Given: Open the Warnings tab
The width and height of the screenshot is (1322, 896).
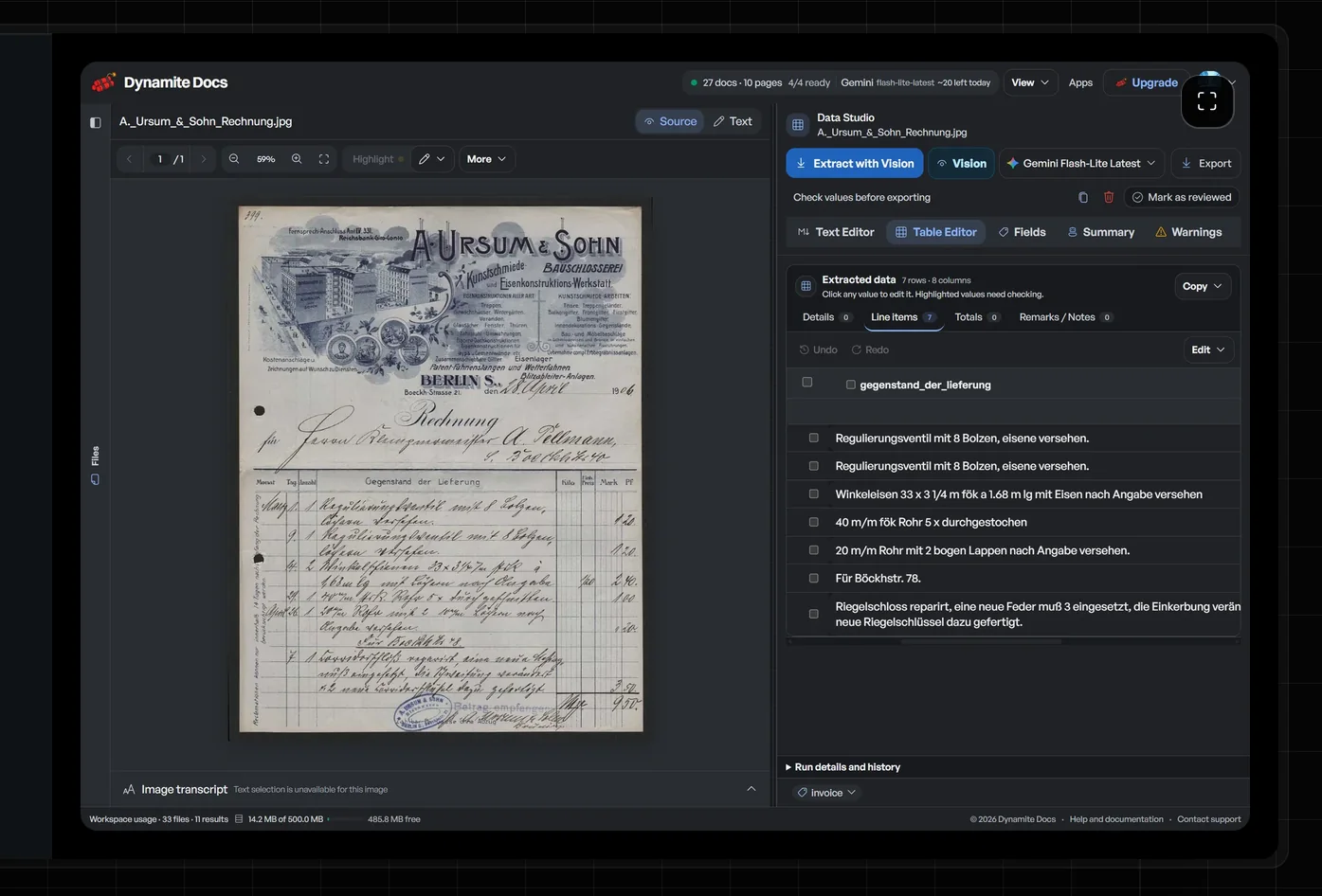Looking at the screenshot, I should point(1188,232).
